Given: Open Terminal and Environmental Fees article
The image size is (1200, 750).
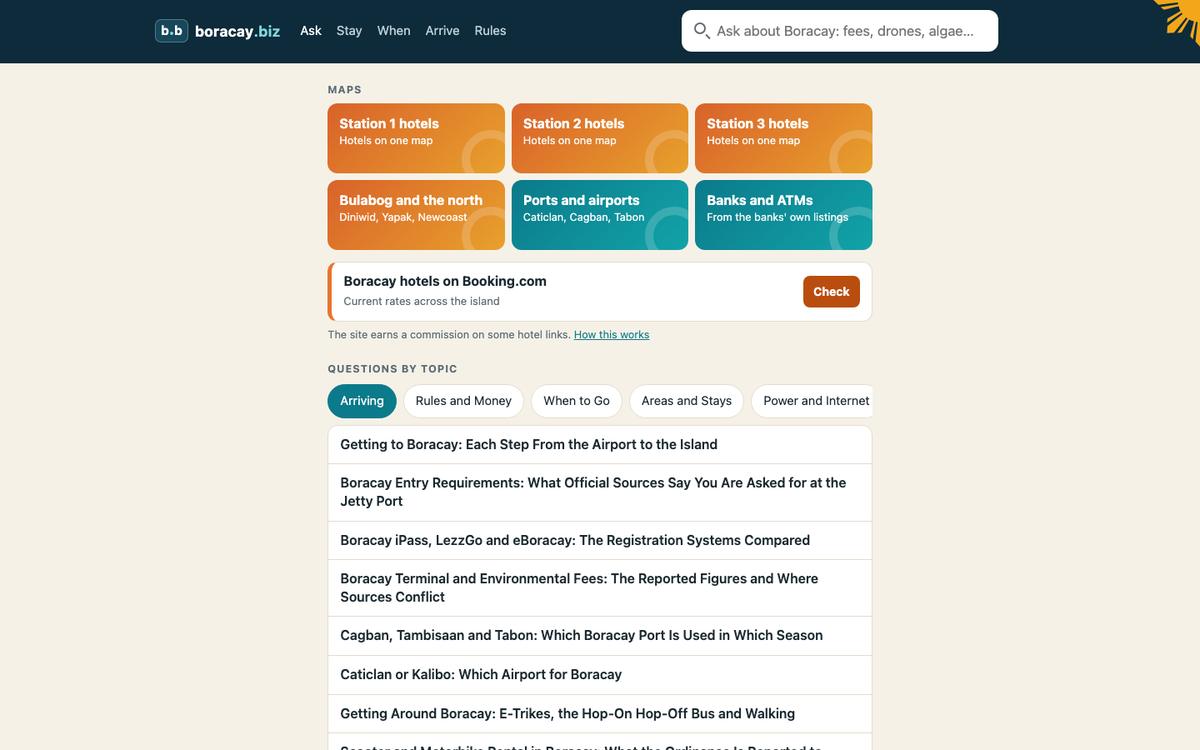Looking at the screenshot, I should pos(600,588).
